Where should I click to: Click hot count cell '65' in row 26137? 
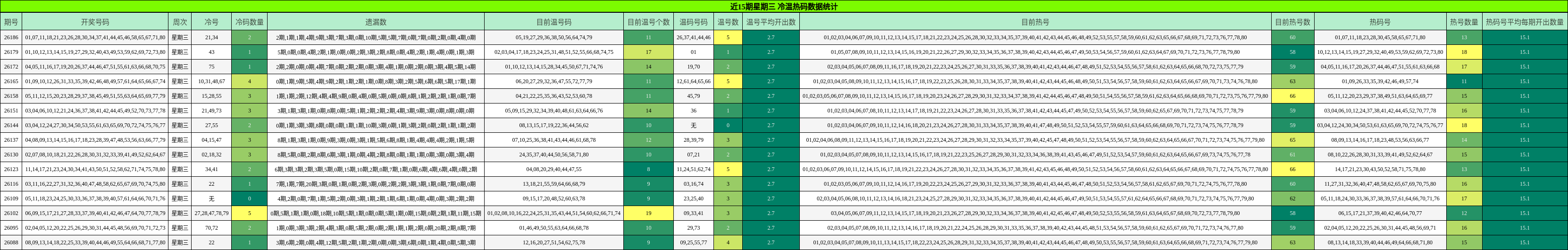click(x=1292, y=139)
